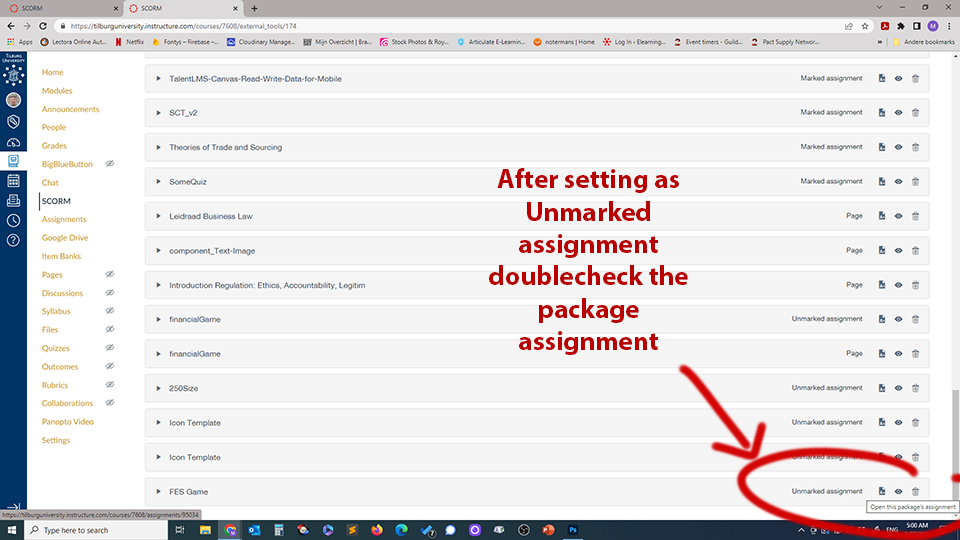Open user Account avatar in global navigation
Viewport: 960px width, 540px height.
pyautogui.click(x=13, y=100)
